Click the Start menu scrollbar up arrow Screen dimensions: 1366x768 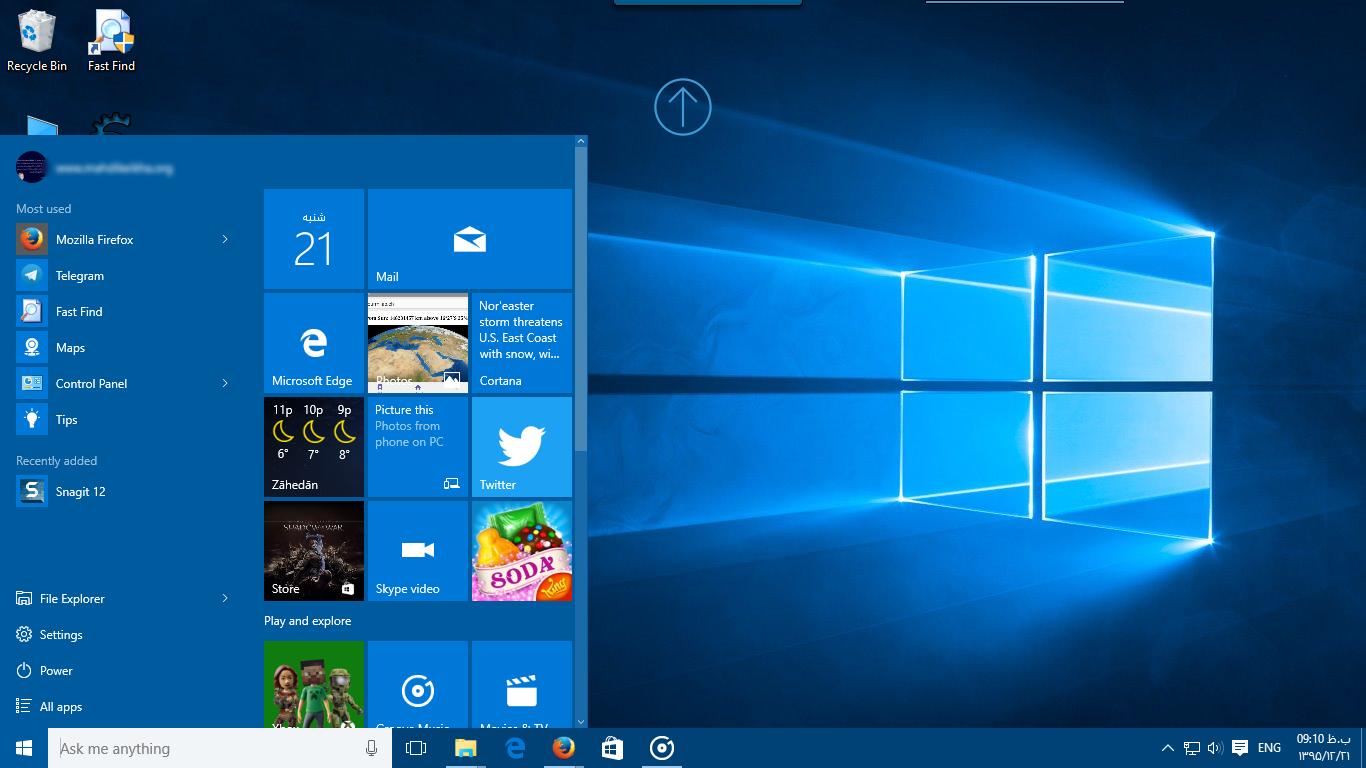tap(581, 142)
